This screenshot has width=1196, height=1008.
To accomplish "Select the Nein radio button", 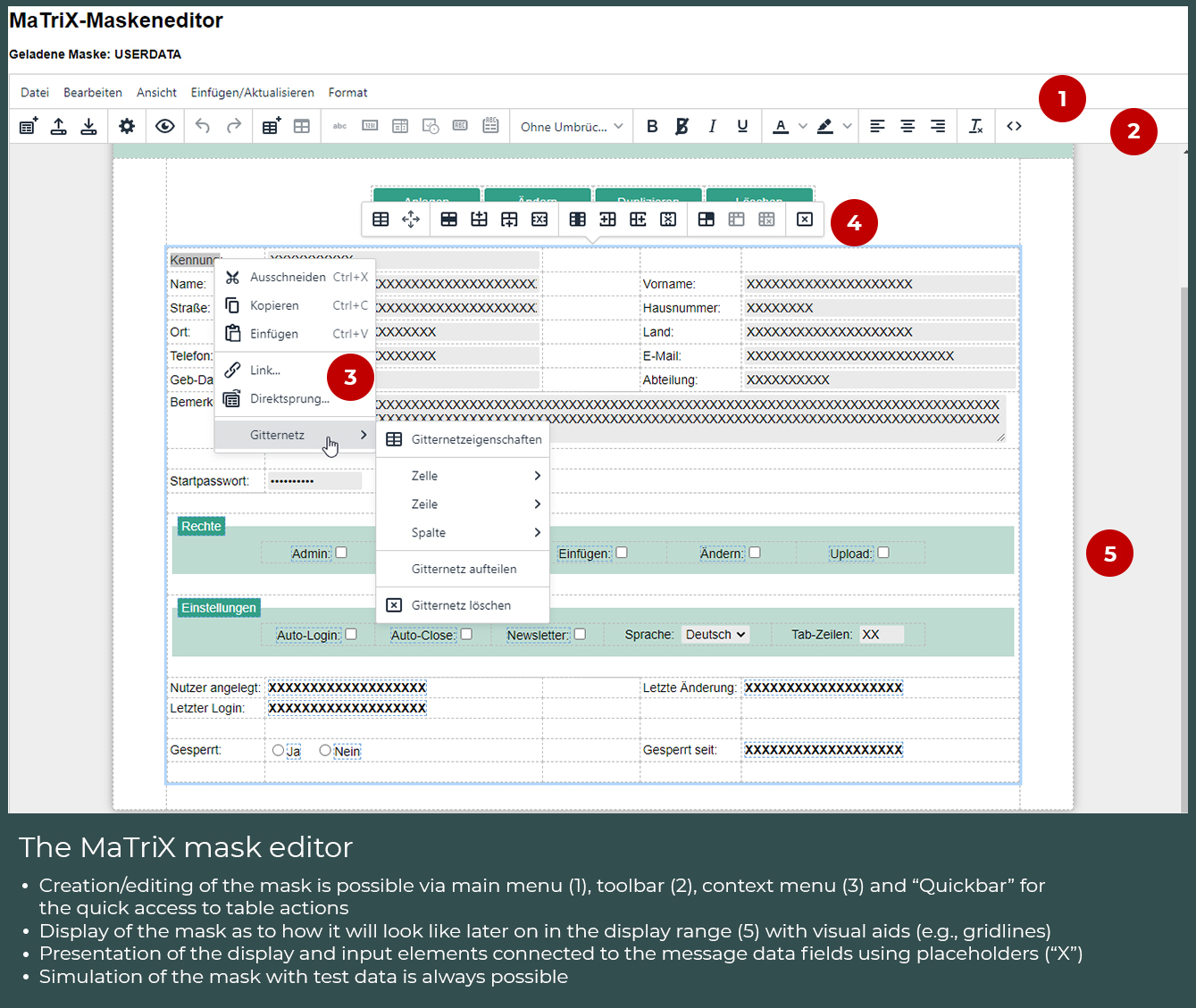I will tap(325, 751).
